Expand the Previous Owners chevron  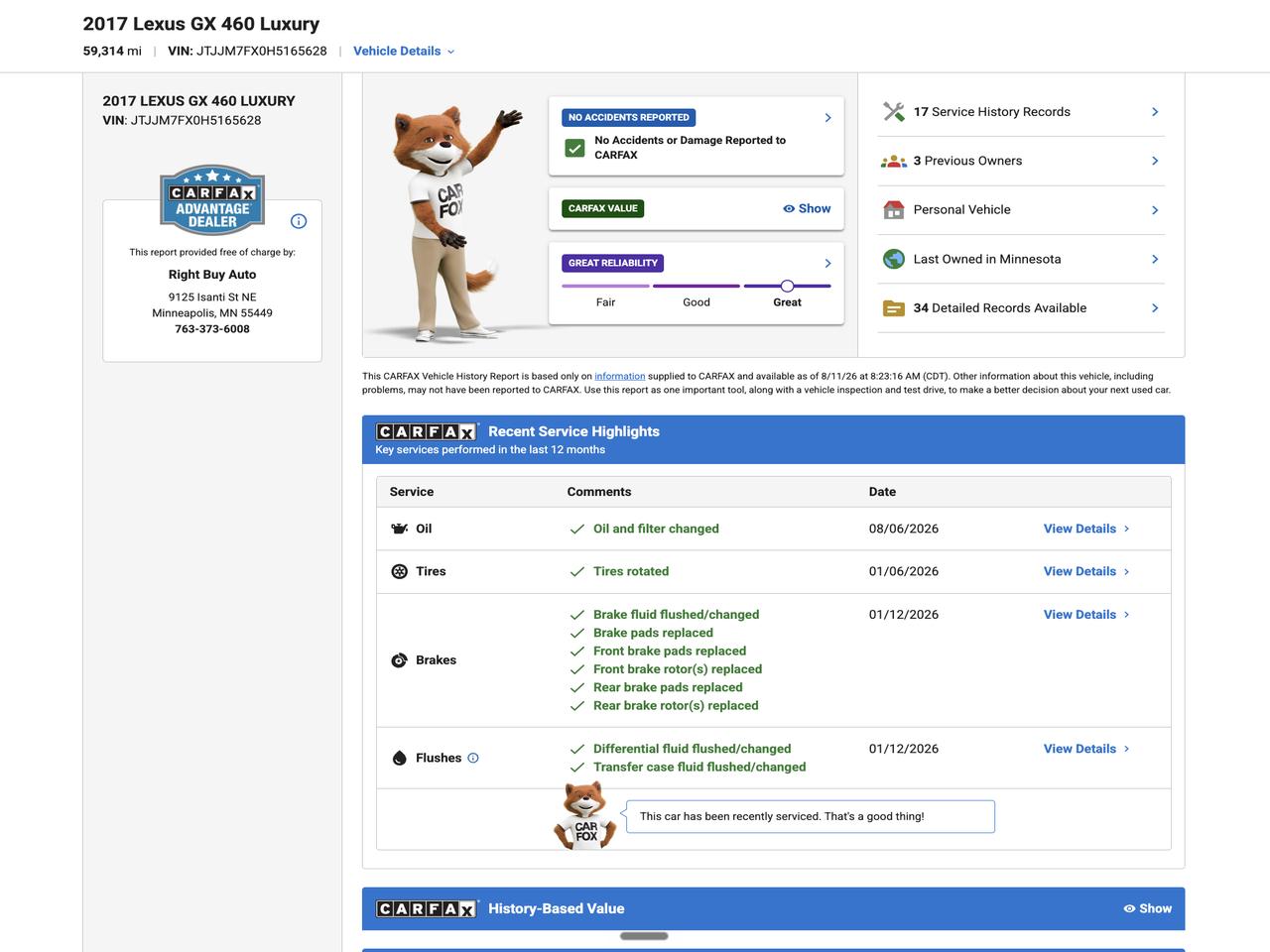click(1155, 161)
